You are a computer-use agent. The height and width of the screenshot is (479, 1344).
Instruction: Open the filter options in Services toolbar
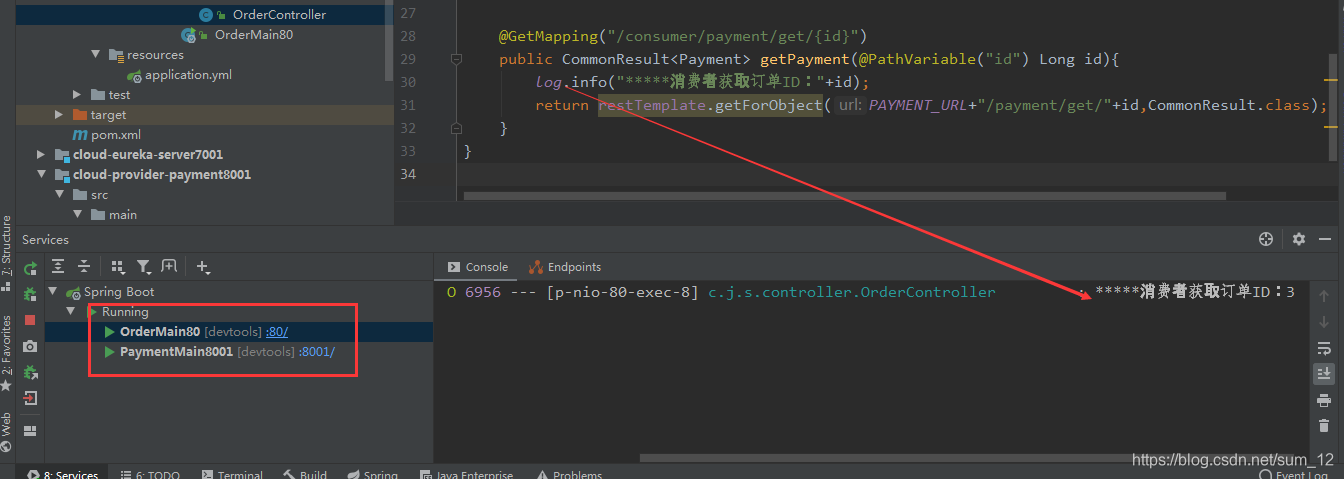pyautogui.click(x=144, y=266)
